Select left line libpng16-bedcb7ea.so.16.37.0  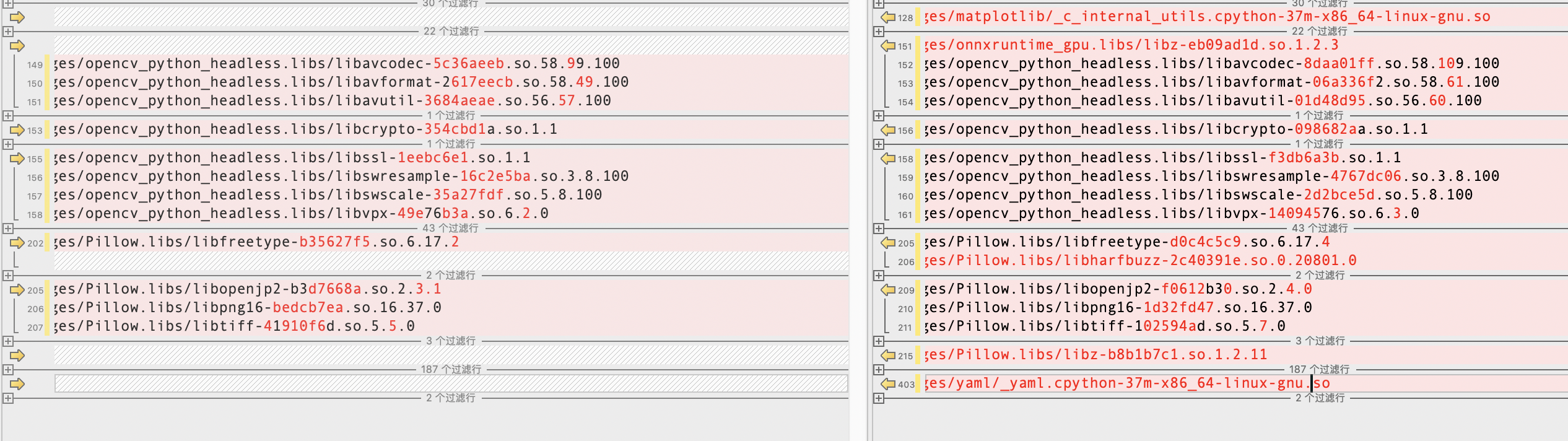[451, 308]
